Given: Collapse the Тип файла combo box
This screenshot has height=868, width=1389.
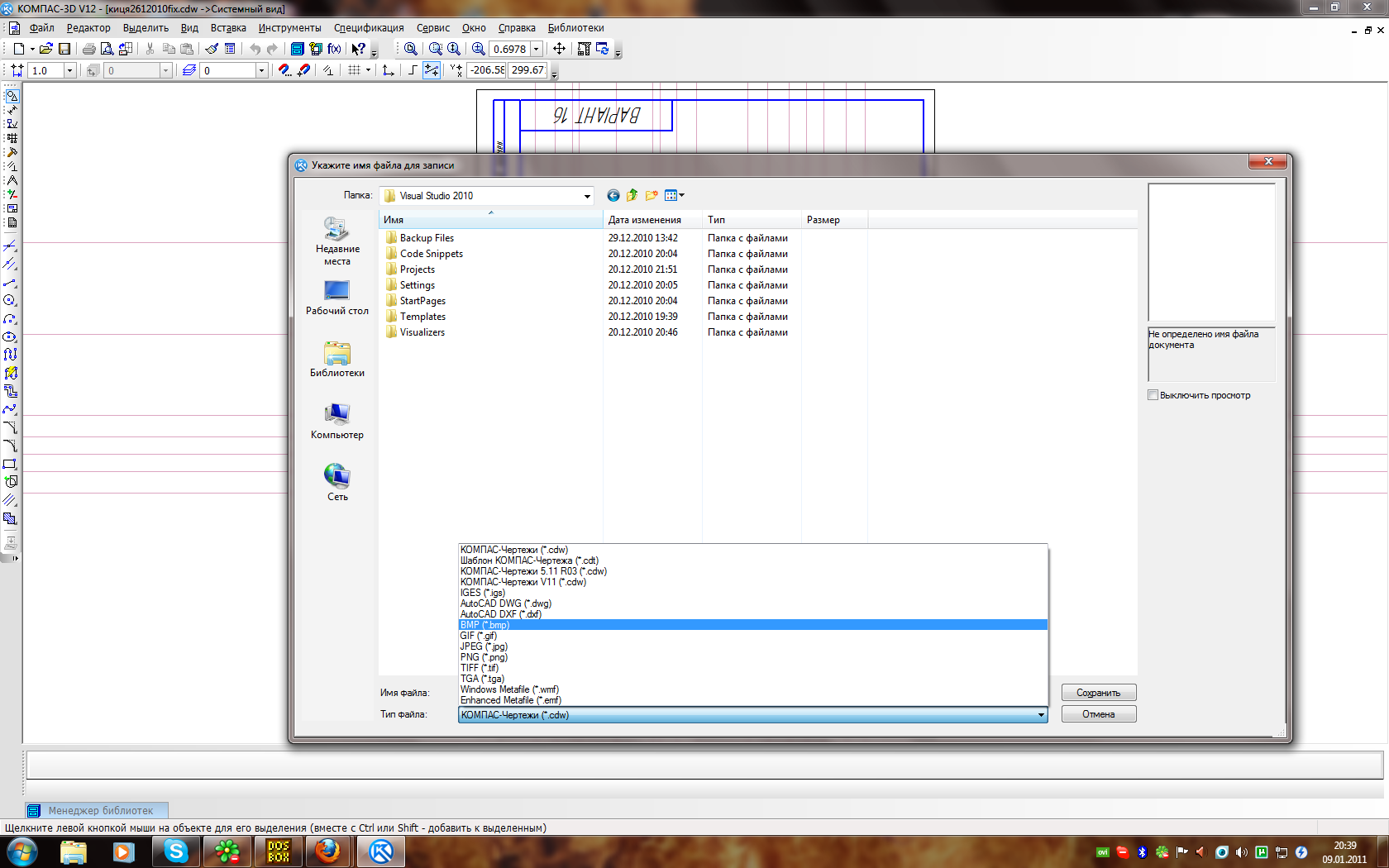Looking at the screenshot, I should [1041, 715].
